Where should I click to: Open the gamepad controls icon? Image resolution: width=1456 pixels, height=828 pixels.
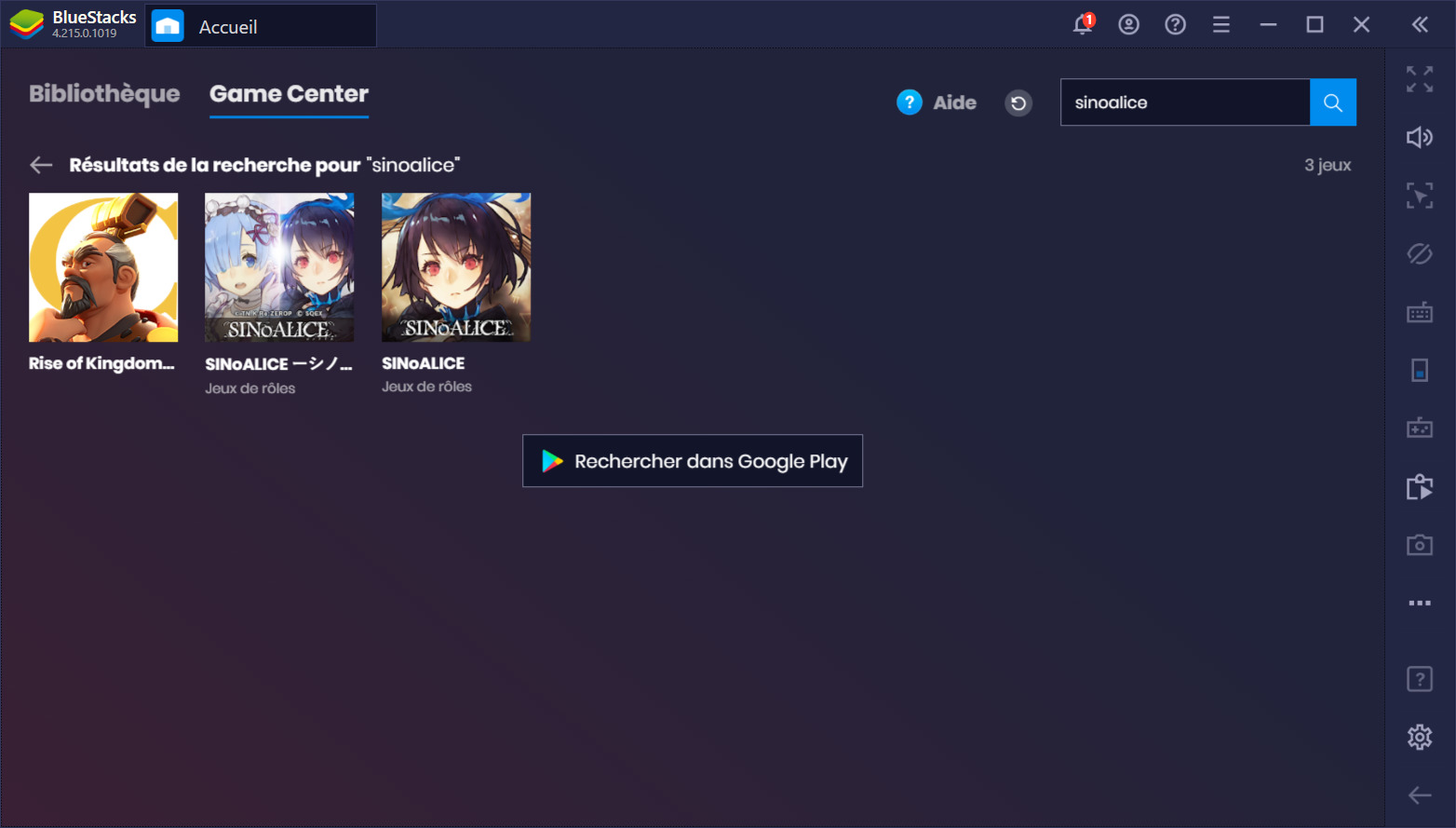[x=1420, y=428]
